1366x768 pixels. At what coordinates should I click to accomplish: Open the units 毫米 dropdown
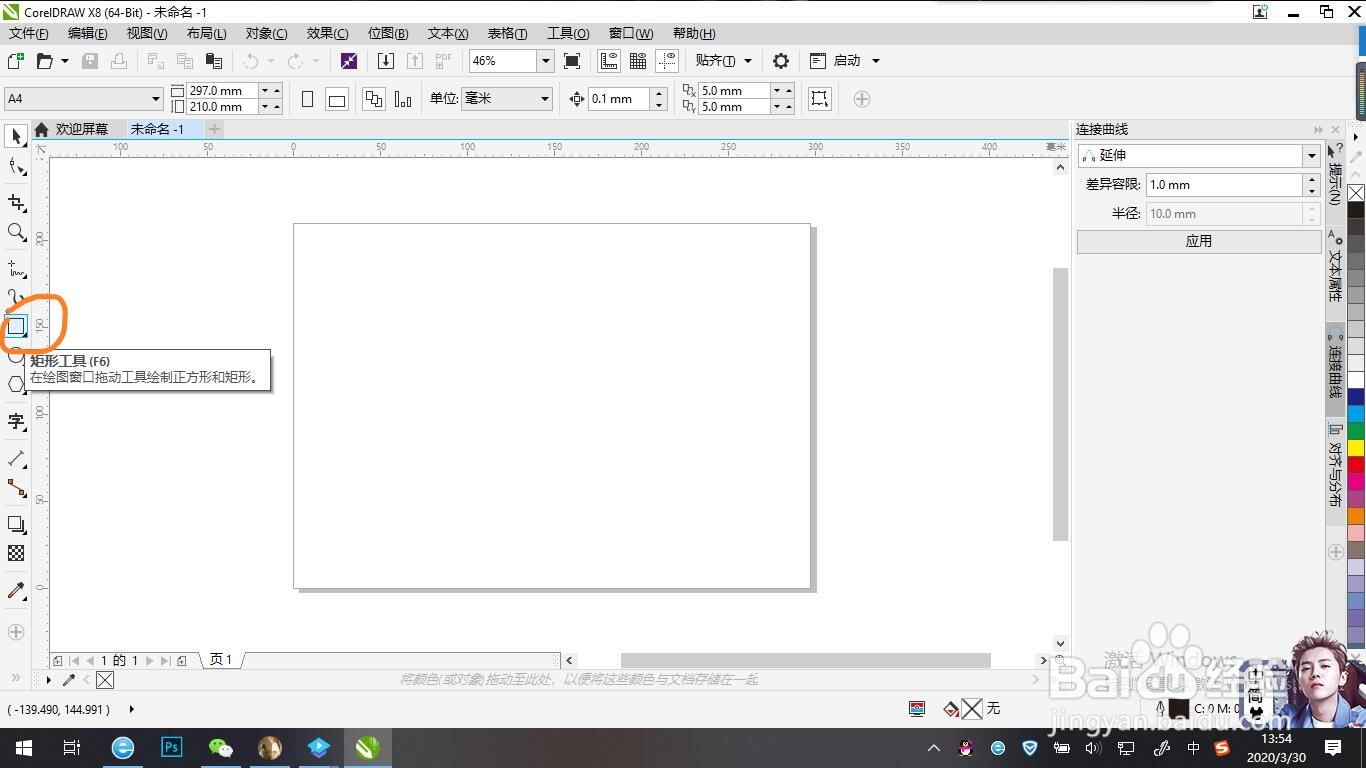point(545,99)
